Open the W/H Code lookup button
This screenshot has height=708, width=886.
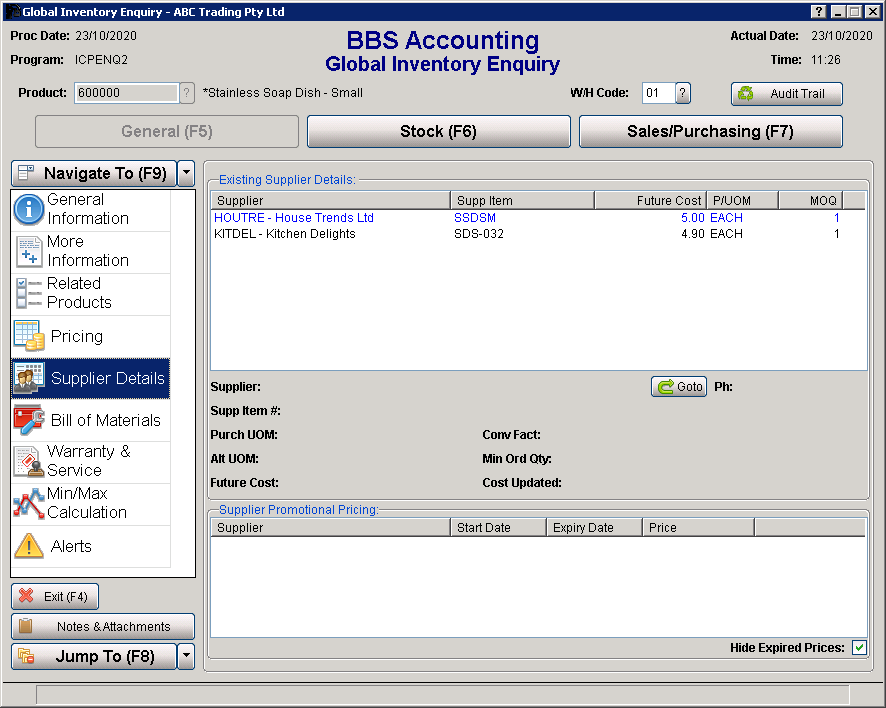684,93
